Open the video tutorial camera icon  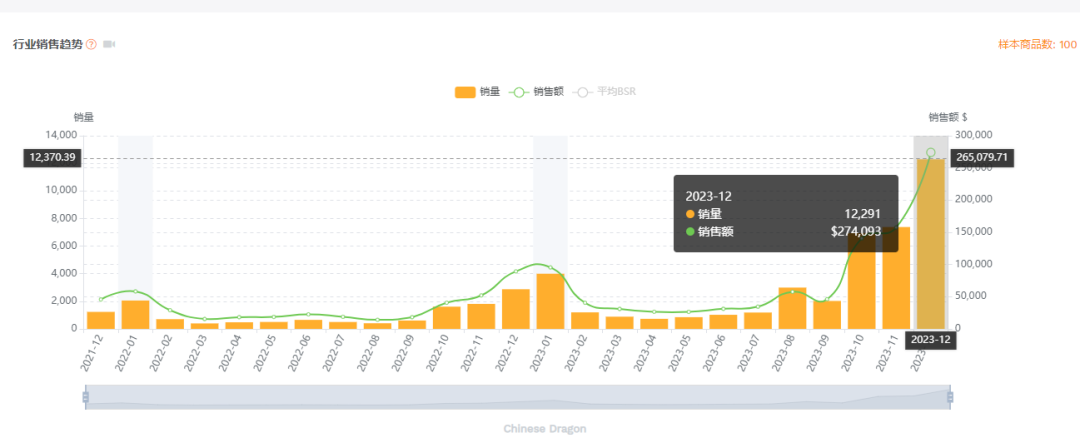pyautogui.click(x=109, y=45)
